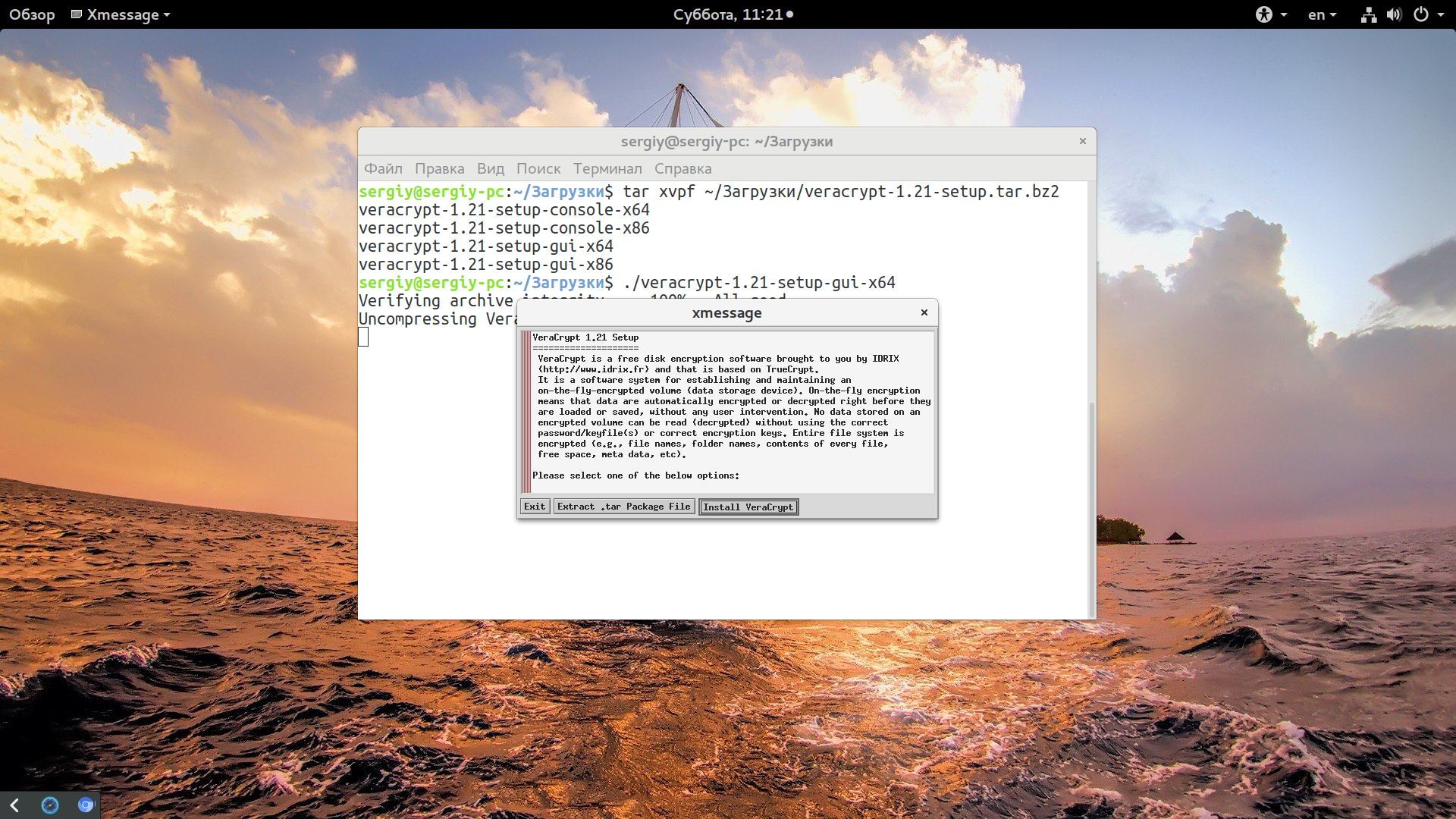The height and width of the screenshot is (819, 1456).
Task: Open the Вид terminal menu
Action: pyautogui.click(x=491, y=168)
